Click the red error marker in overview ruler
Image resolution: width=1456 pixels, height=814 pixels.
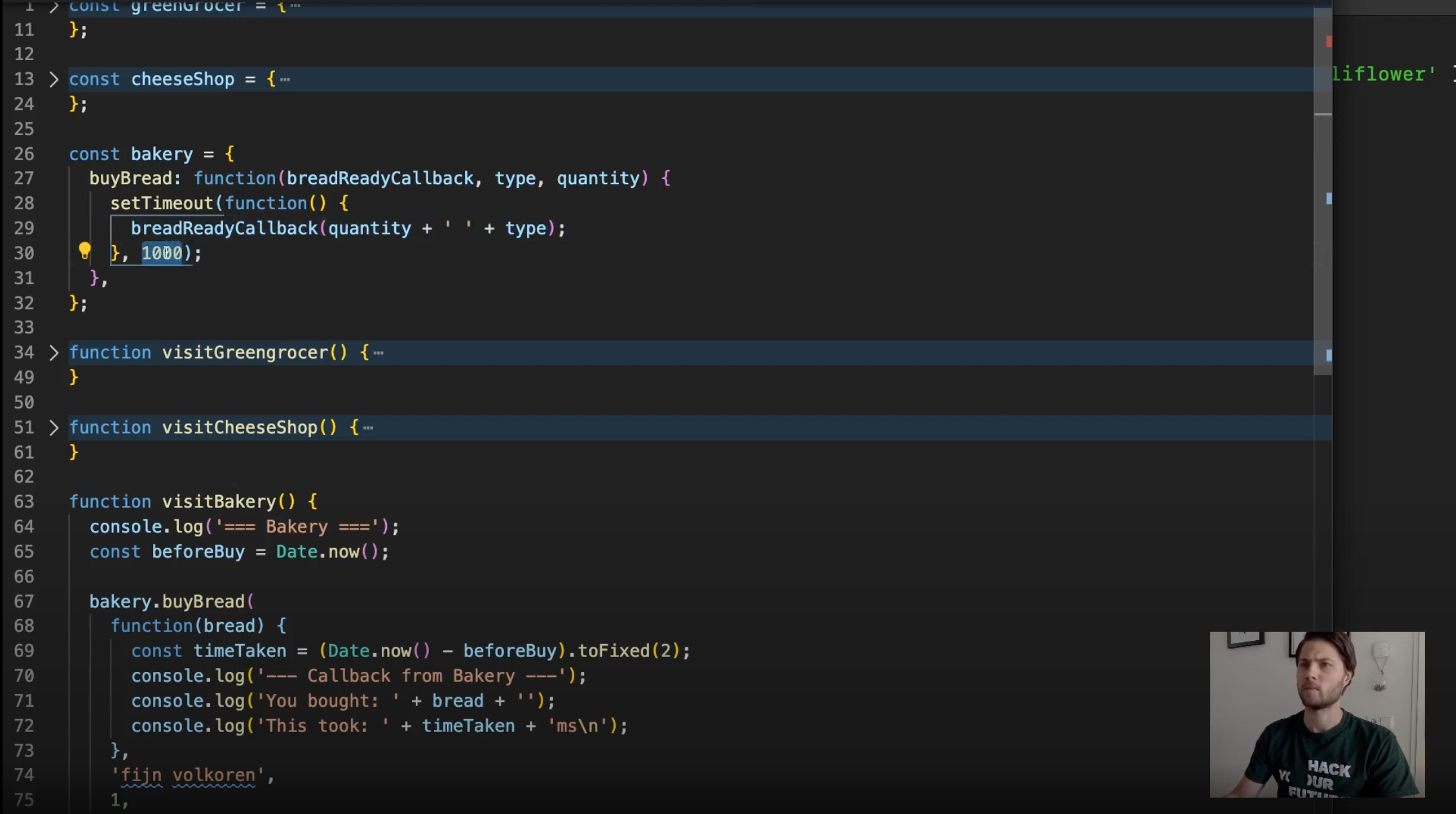[x=1328, y=42]
